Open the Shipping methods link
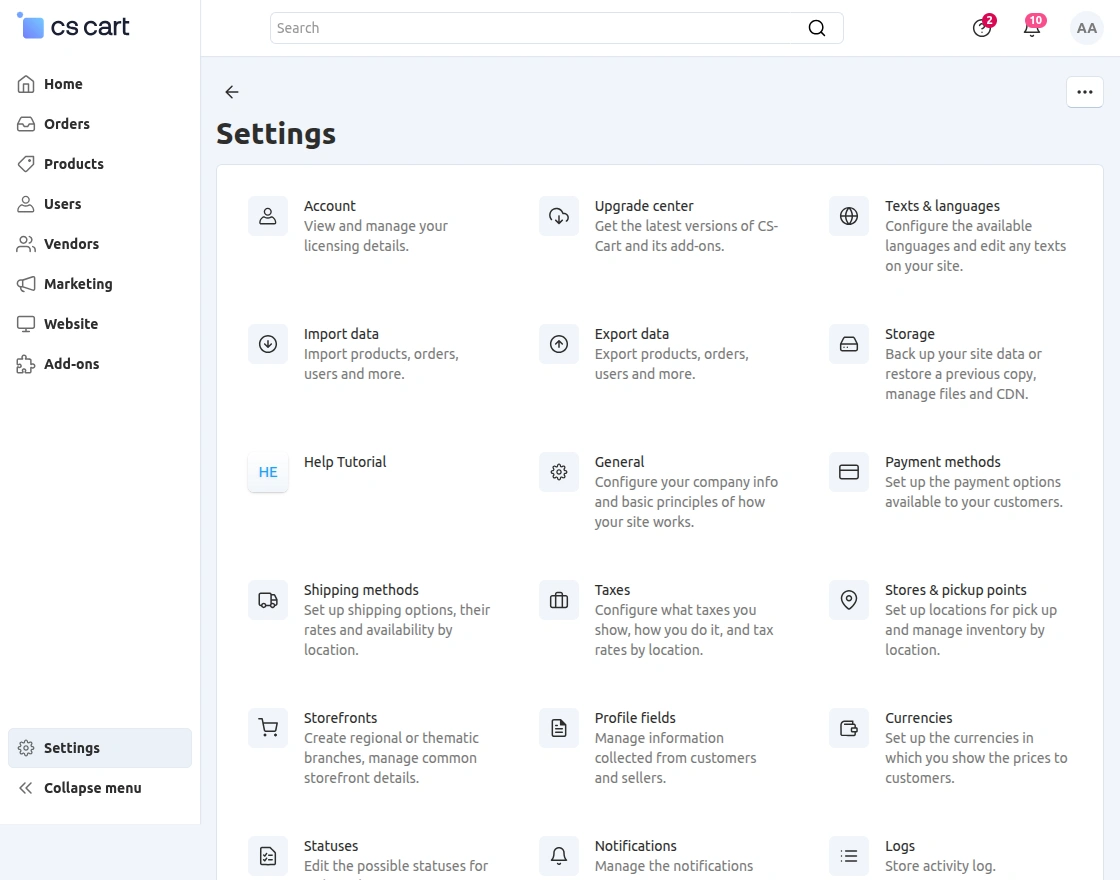 coord(361,590)
